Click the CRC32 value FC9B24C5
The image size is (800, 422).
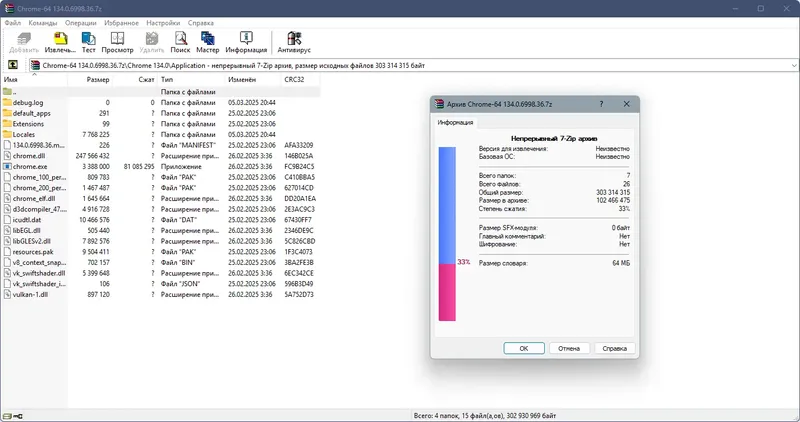[x=299, y=166]
